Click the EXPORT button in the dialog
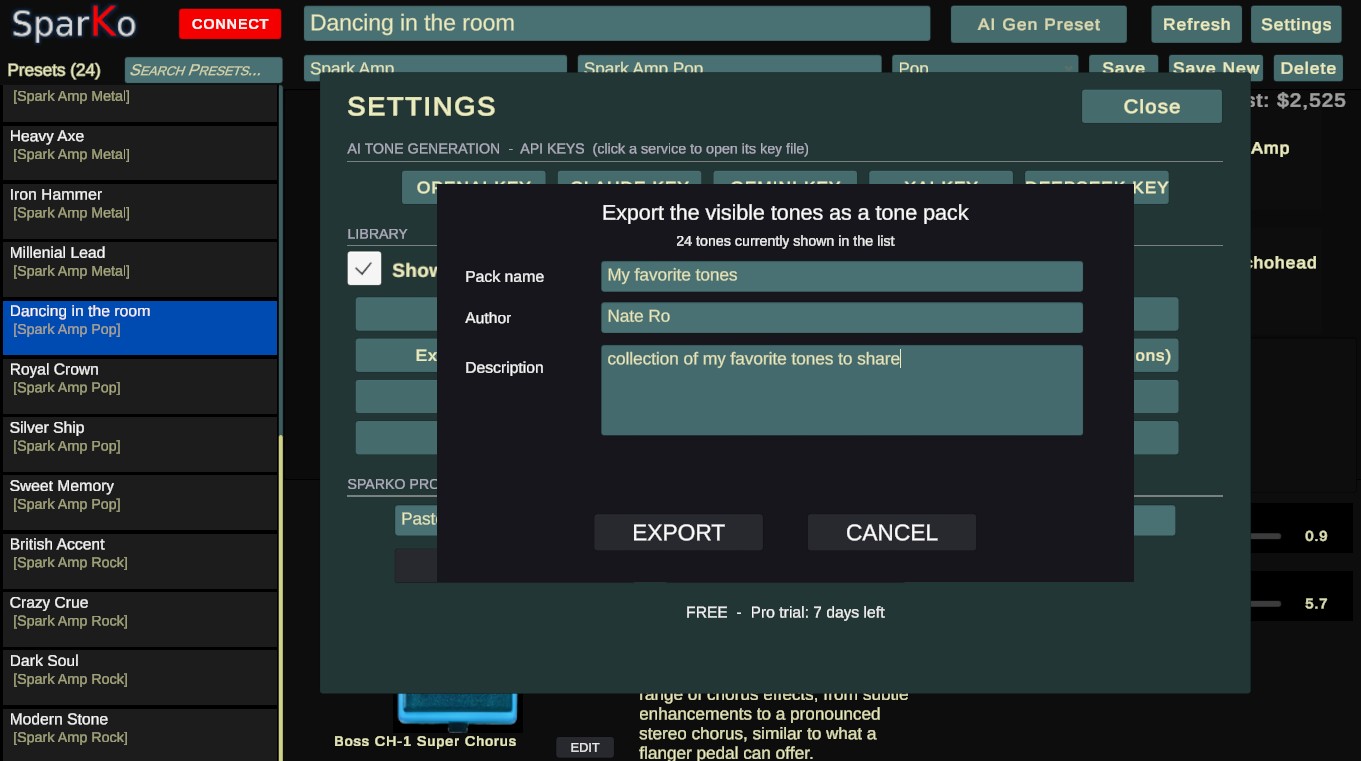 pos(678,532)
